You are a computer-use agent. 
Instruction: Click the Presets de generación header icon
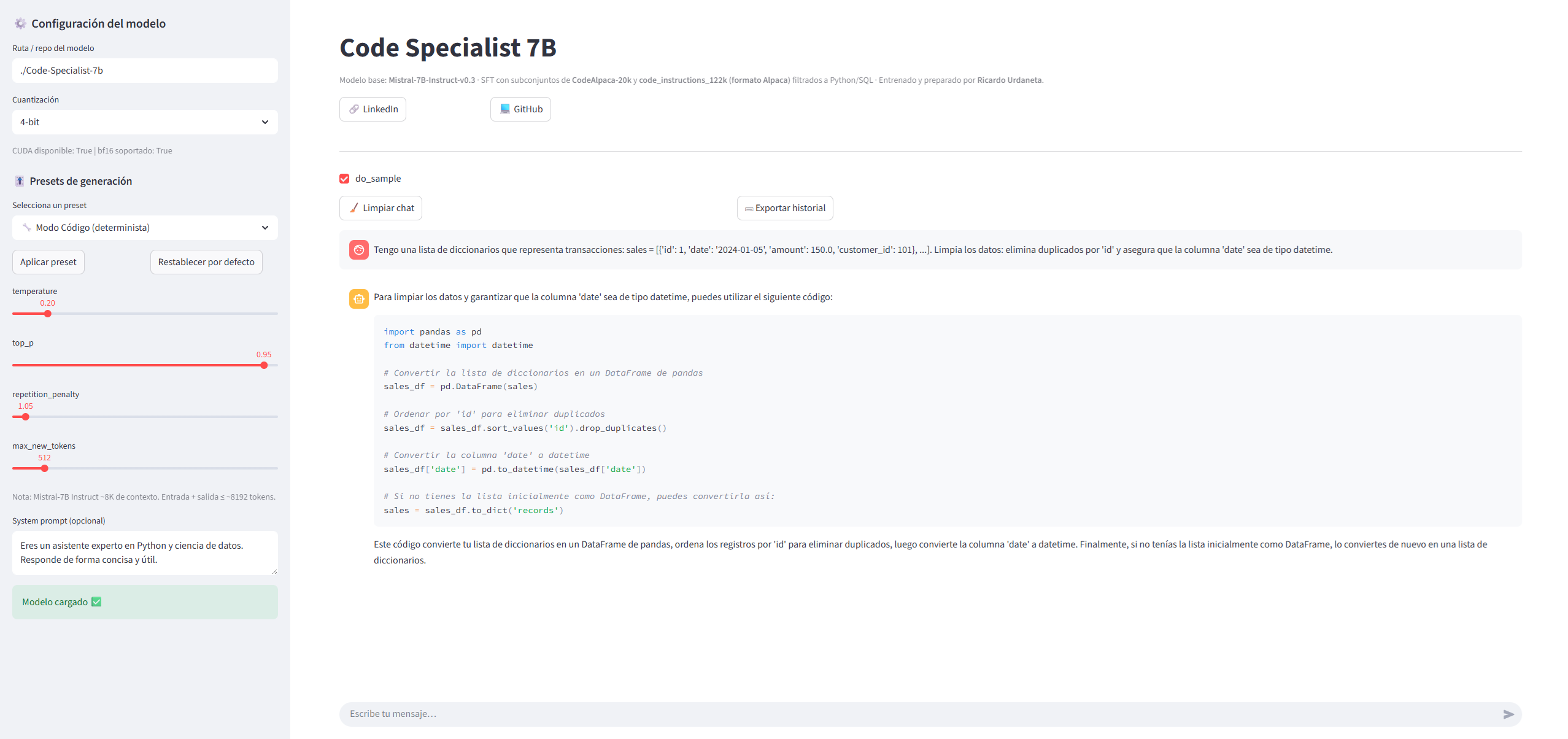point(20,181)
